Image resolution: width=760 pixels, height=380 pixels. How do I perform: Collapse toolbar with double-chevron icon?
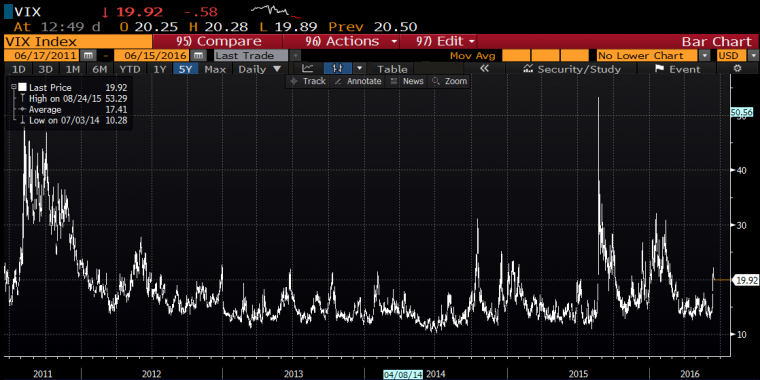click(x=484, y=69)
